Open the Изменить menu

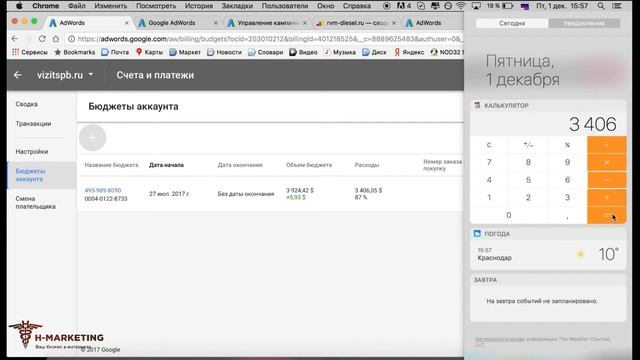pyautogui.click(x=111, y=6)
